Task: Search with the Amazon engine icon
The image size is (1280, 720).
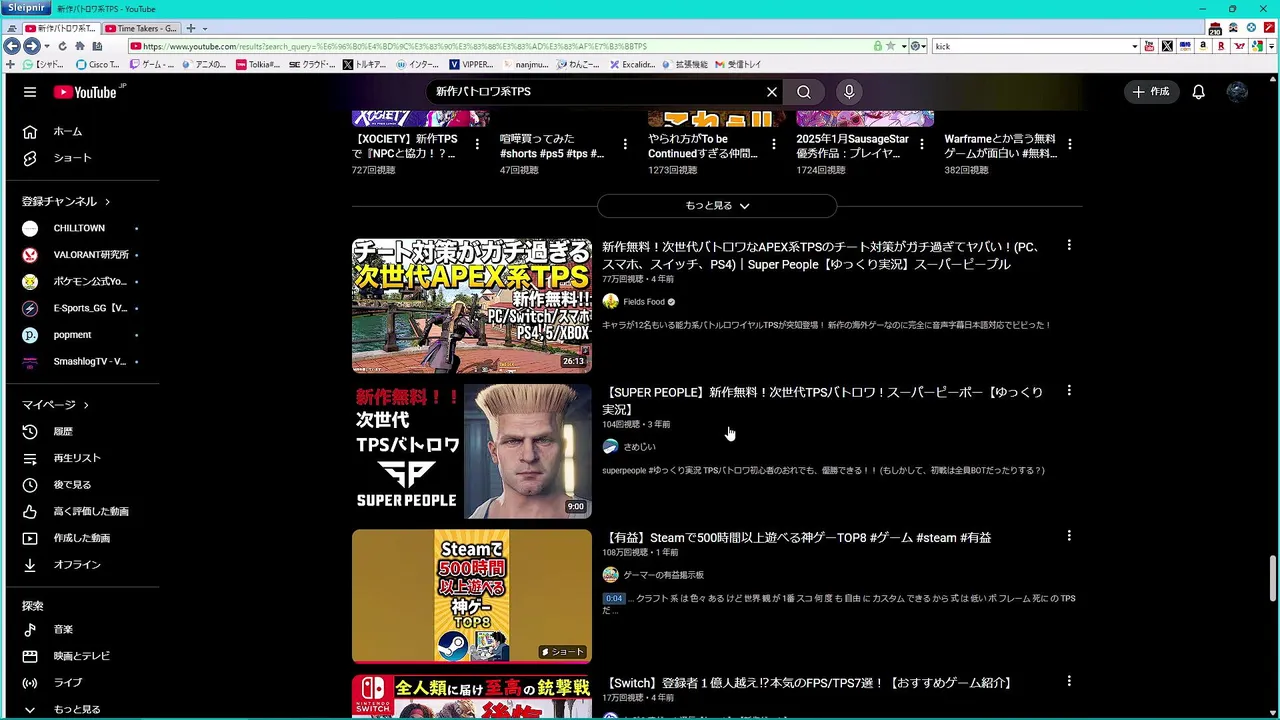Action: [x=1203, y=46]
